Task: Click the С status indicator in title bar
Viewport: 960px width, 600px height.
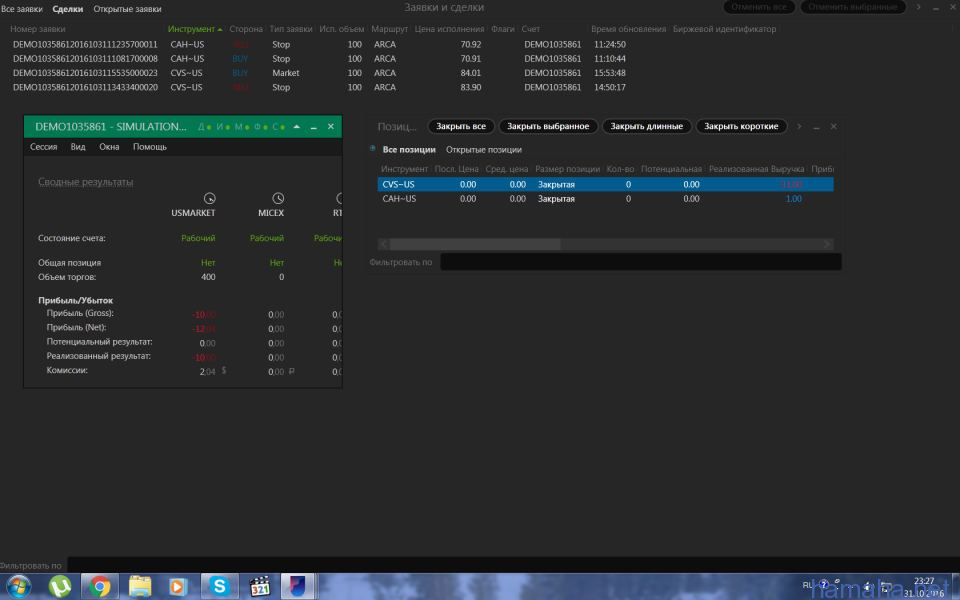Action: [279, 127]
